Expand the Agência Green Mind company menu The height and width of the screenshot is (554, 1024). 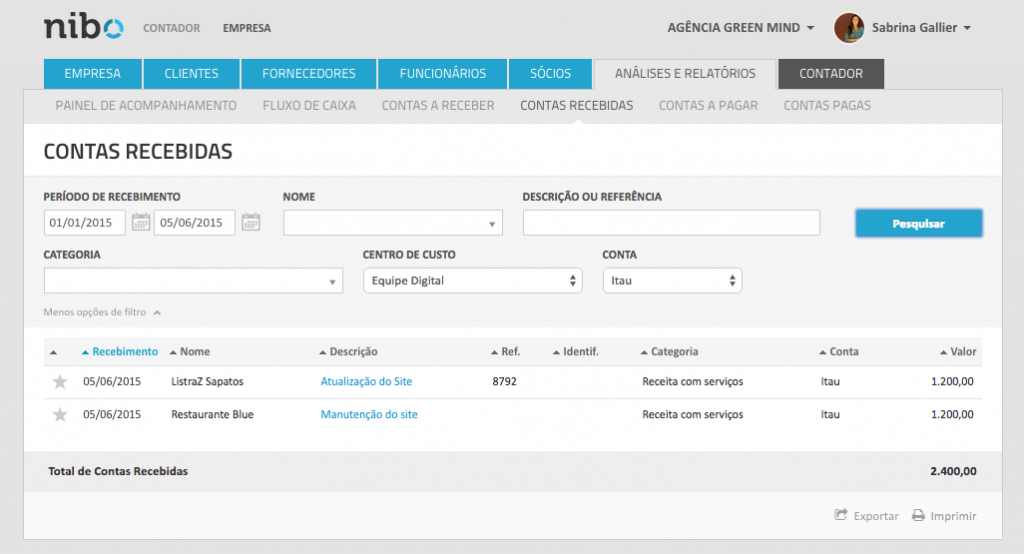point(740,28)
